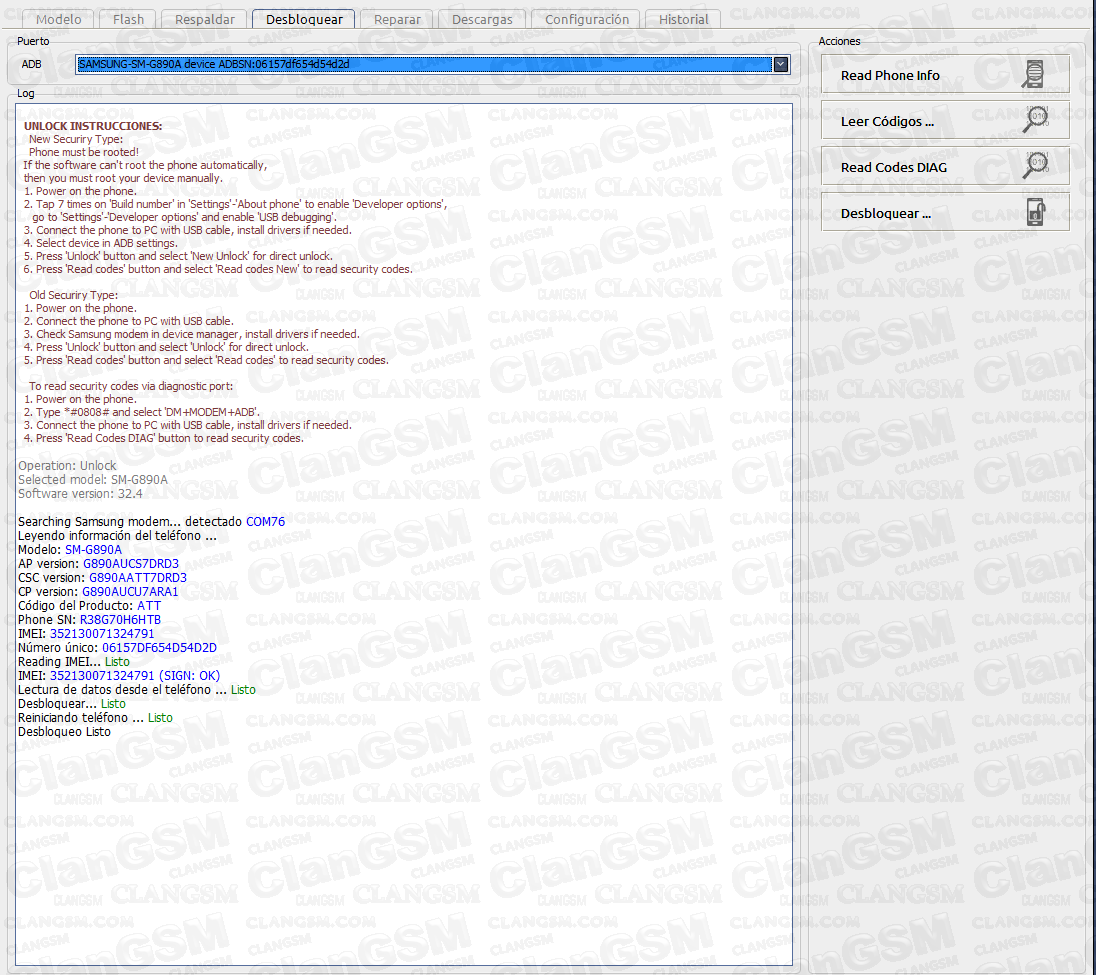Image resolution: width=1096 pixels, height=975 pixels.
Task: Click AP version value G890AUCS7DRD3
Action: click(131, 563)
